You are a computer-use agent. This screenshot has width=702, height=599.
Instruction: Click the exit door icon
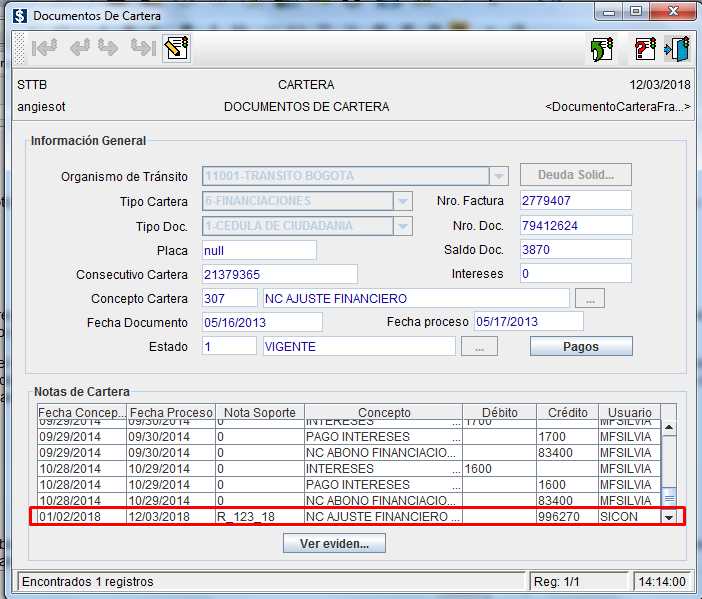(677, 49)
